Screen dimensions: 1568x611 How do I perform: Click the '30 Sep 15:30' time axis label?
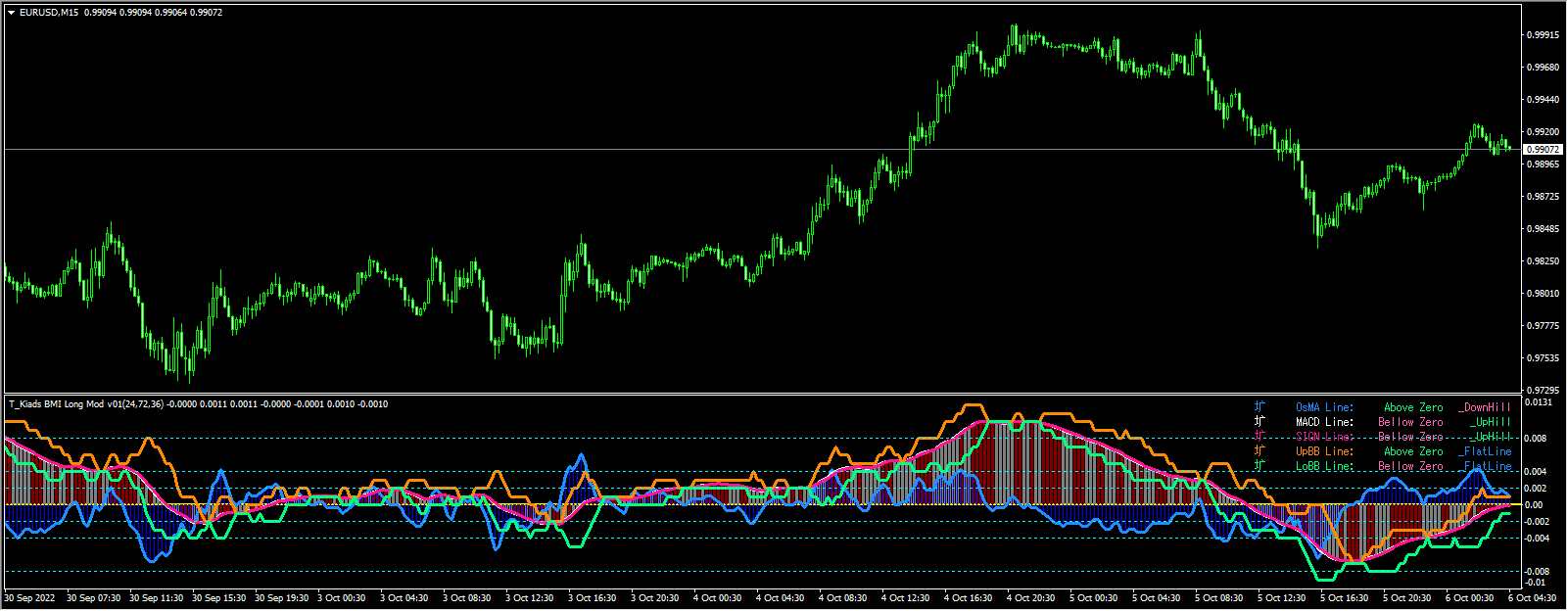pos(218,598)
